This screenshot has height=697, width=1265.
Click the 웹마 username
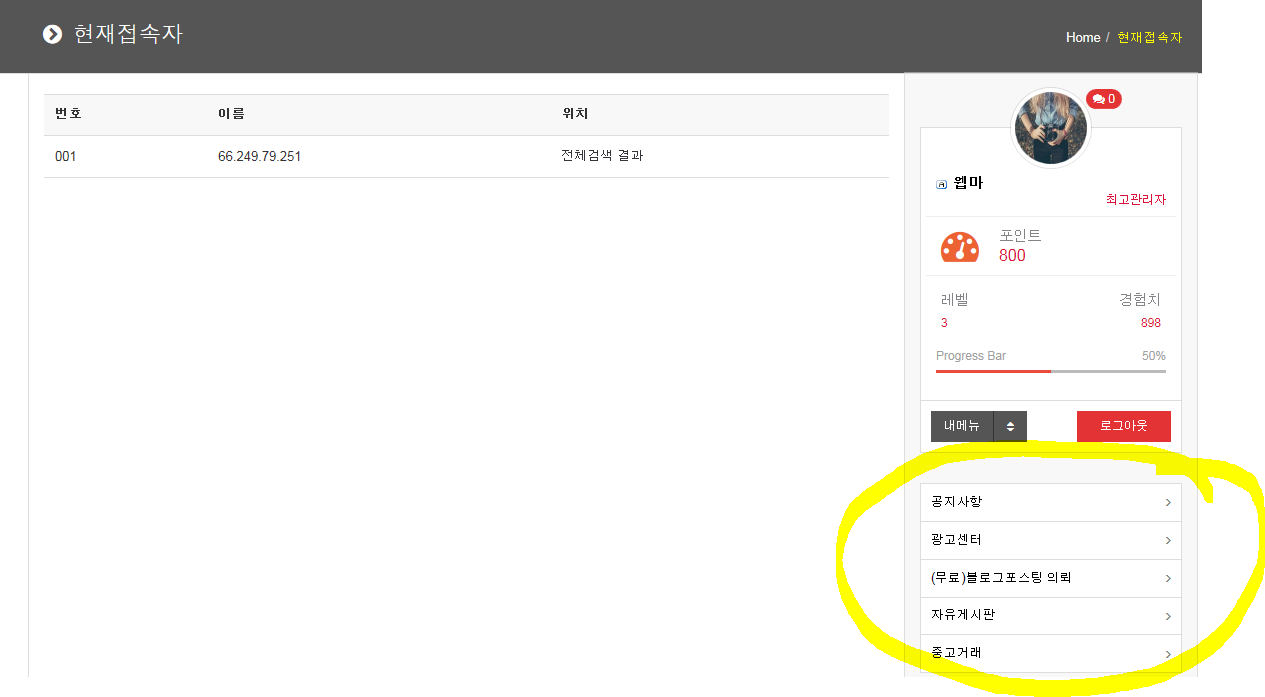click(968, 183)
